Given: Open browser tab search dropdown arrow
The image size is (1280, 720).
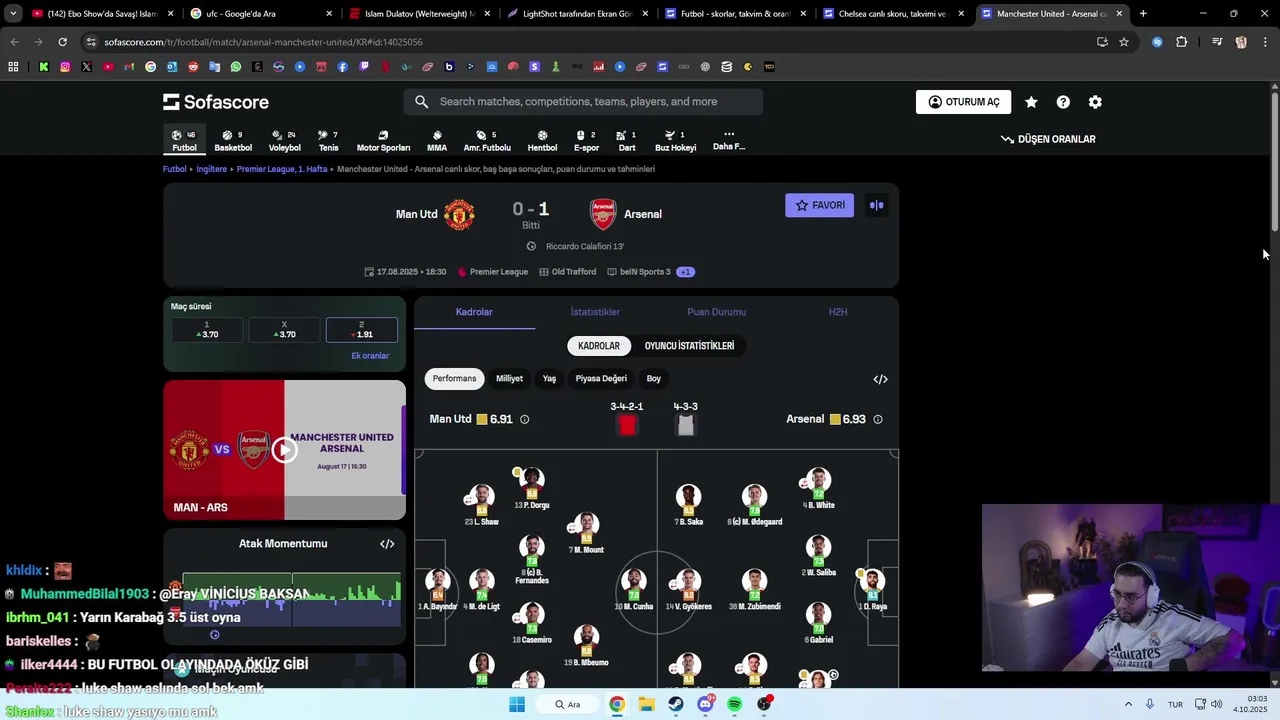Looking at the screenshot, I should 13,14.
